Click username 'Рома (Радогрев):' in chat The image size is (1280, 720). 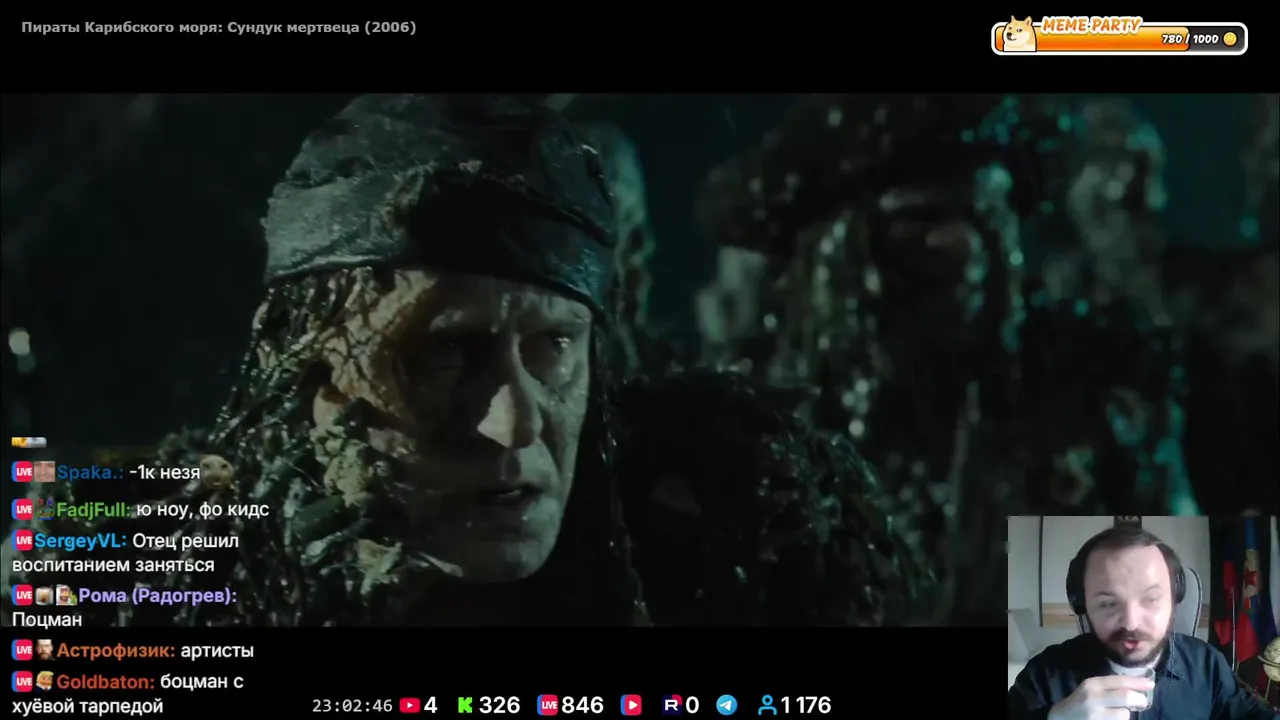[x=158, y=596]
